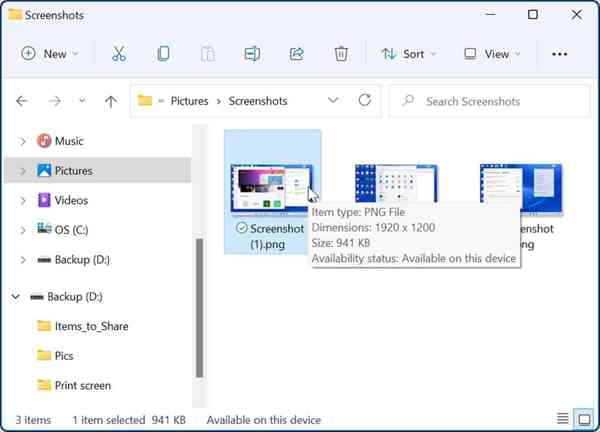
Task: Click 'Available on this device' in status bar
Action: point(264,420)
